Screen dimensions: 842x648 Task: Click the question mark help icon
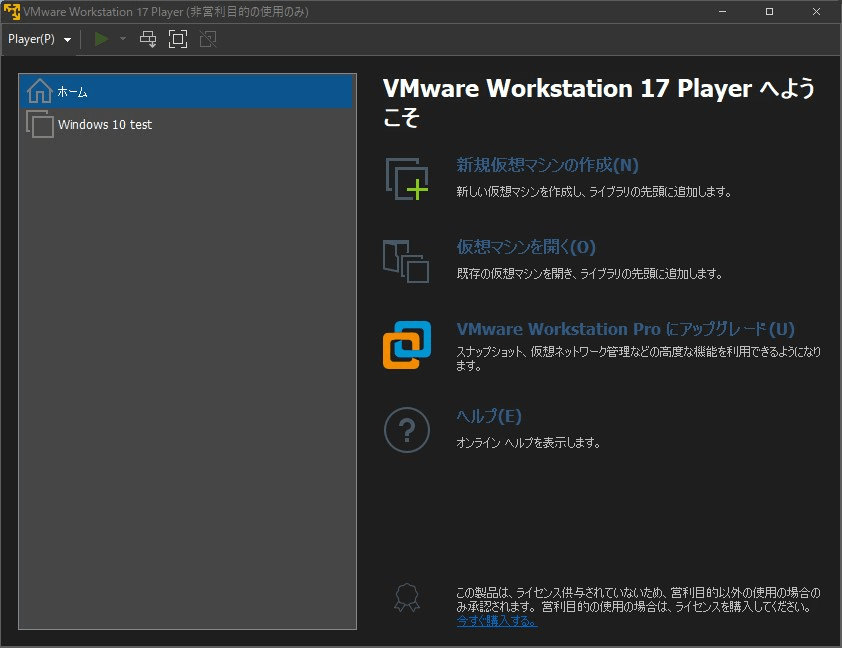[407, 429]
